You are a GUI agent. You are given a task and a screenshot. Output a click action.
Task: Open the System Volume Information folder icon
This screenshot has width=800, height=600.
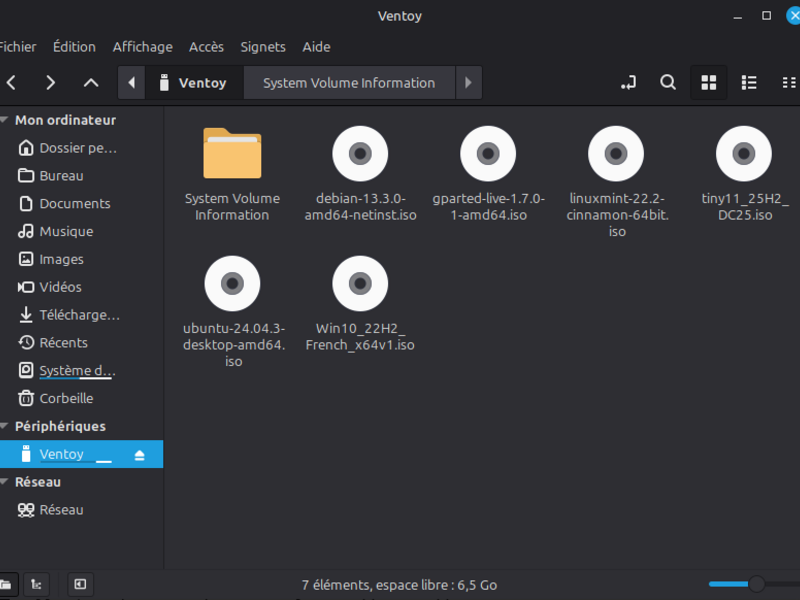232,153
